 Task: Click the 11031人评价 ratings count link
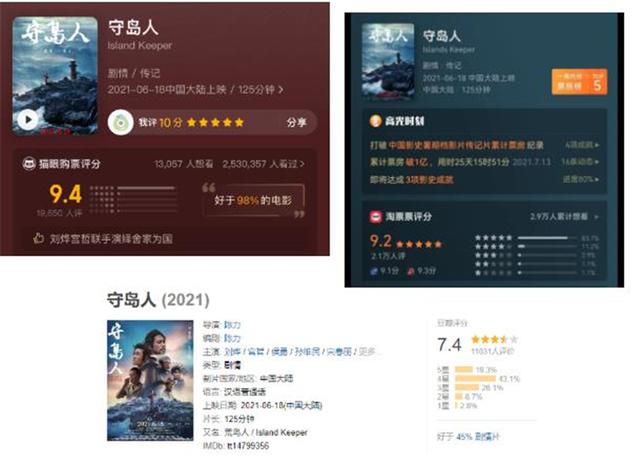click(493, 351)
